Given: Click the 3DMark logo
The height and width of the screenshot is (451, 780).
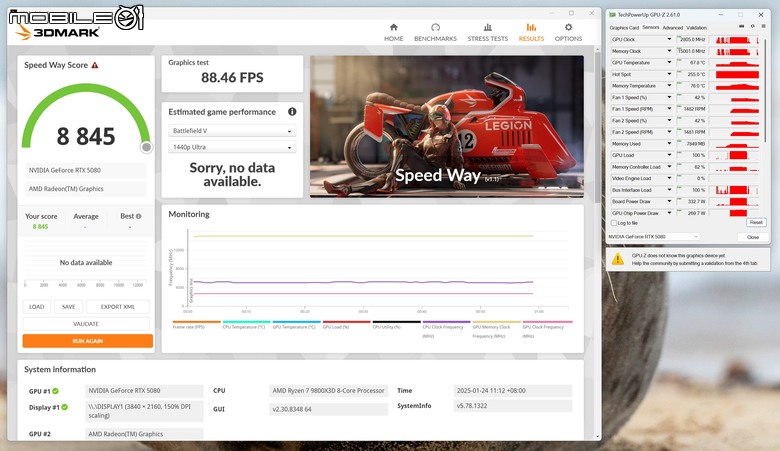Looking at the screenshot, I should click(x=58, y=32).
